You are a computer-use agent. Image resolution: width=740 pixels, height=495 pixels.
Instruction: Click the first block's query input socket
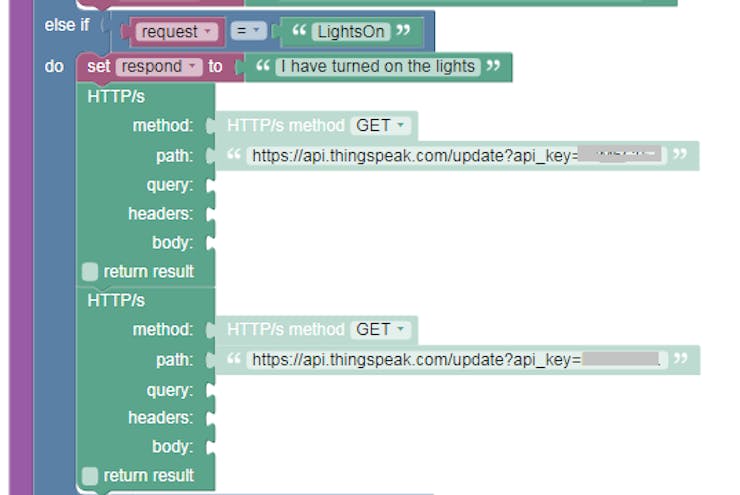tap(211, 185)
